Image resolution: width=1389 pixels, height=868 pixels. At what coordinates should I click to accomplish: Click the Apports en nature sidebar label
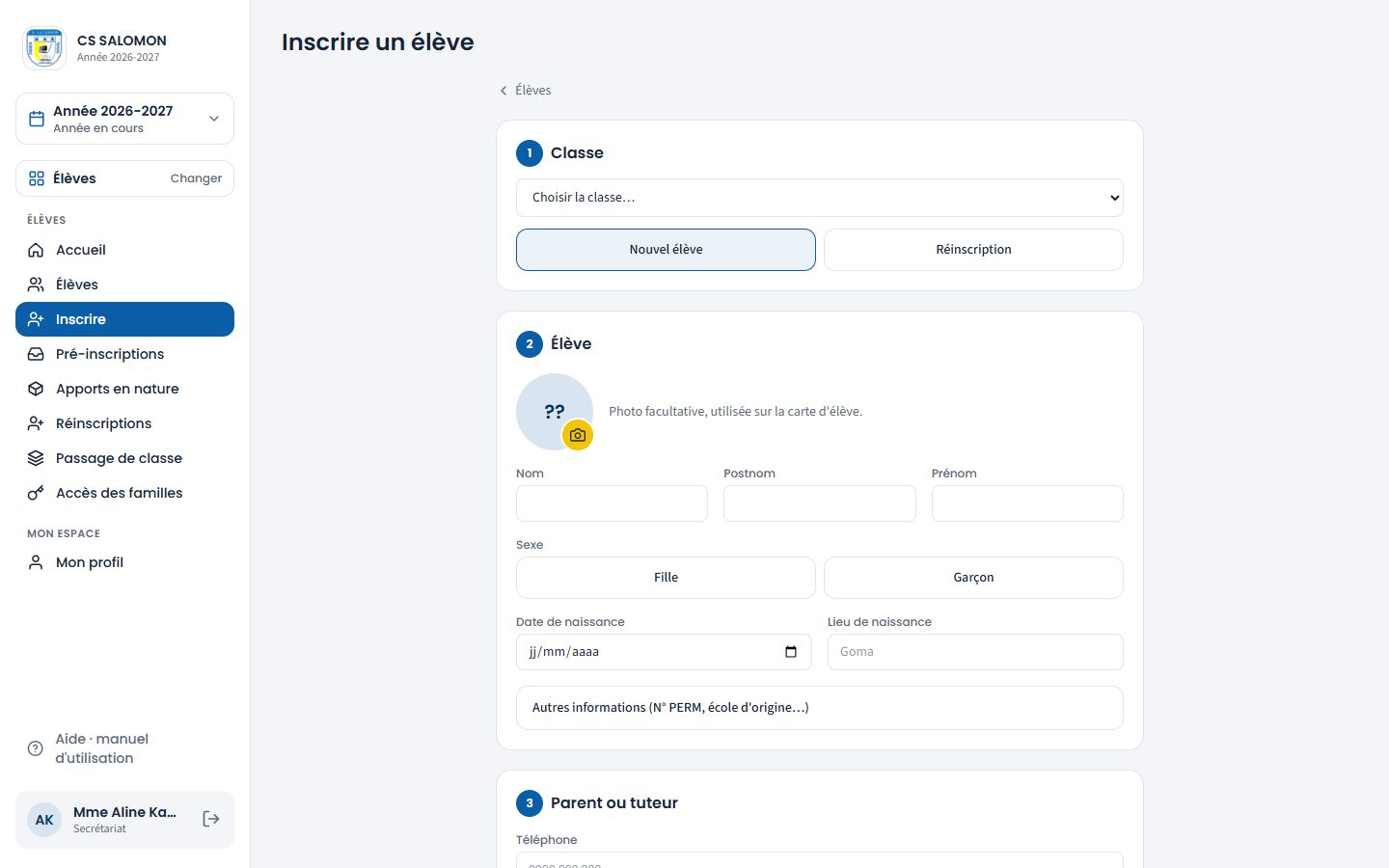click(118, 389)
